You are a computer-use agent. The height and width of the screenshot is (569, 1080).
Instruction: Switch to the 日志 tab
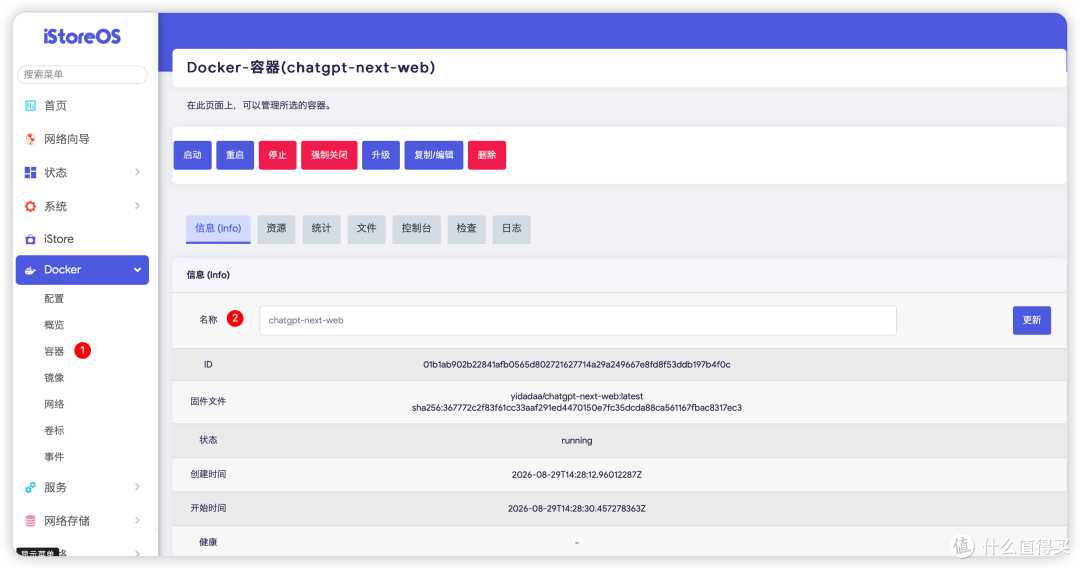(512, 229)
